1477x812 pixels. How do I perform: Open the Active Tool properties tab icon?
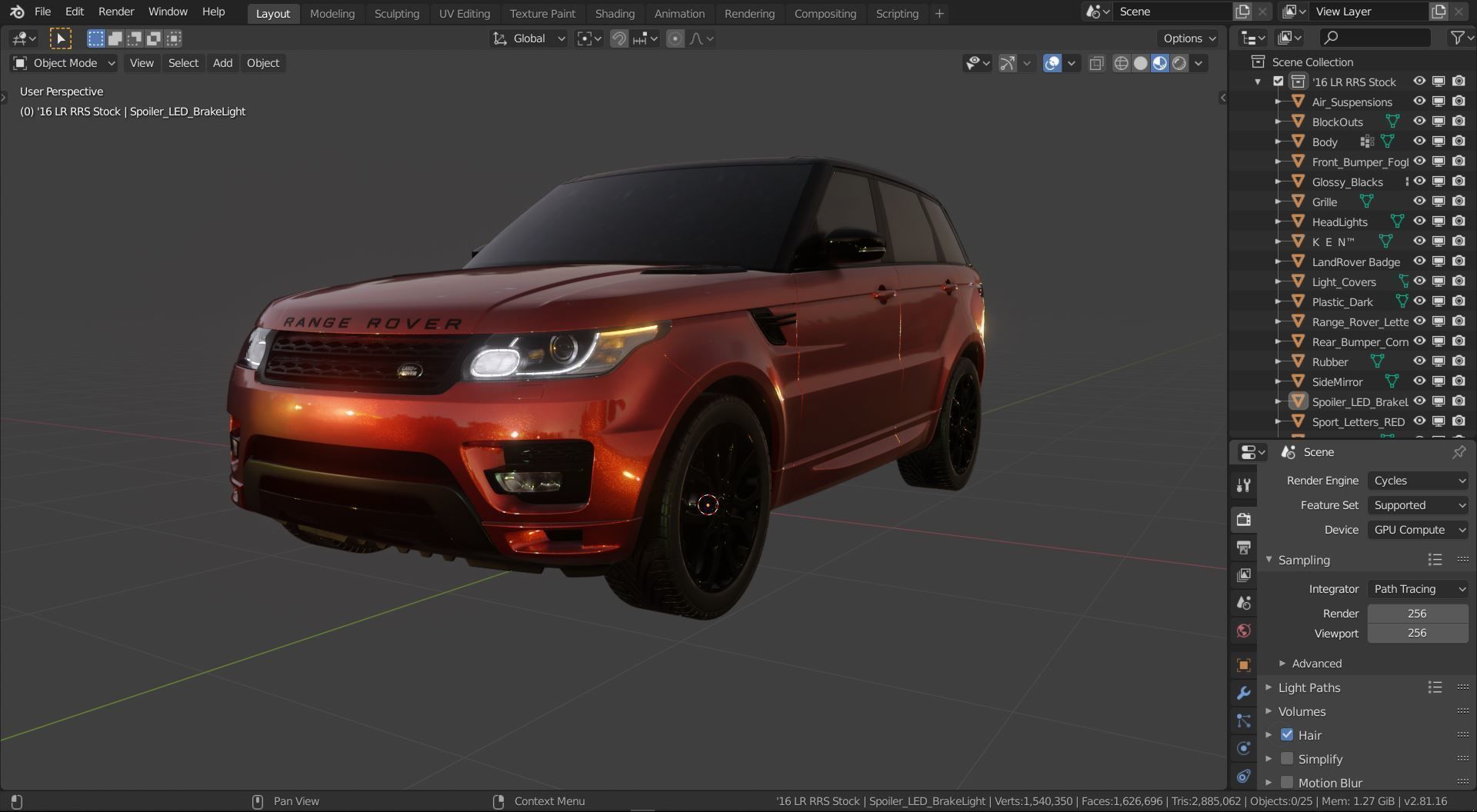pos(1243,485)
